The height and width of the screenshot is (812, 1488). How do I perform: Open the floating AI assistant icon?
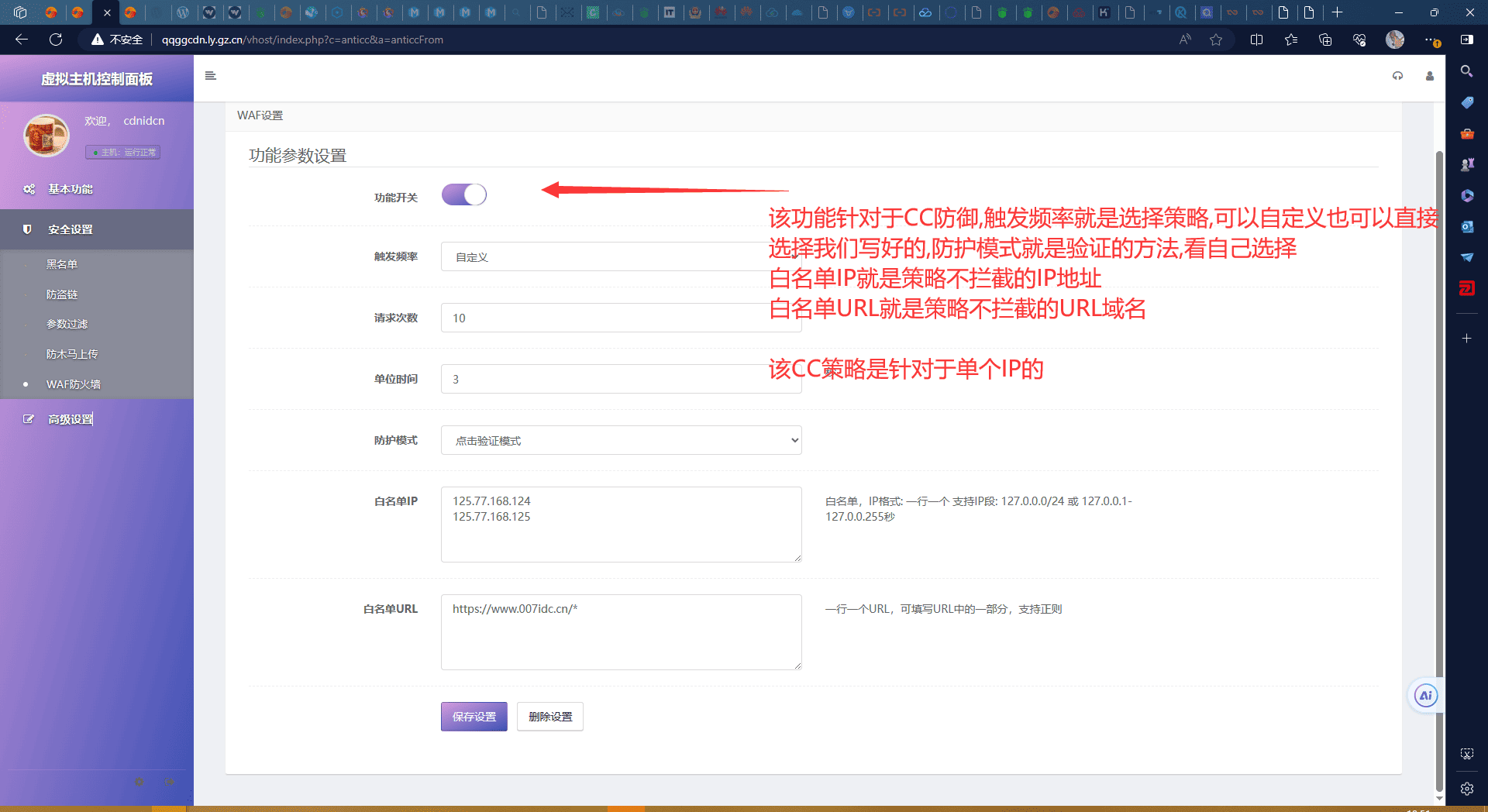(1425, 696)
